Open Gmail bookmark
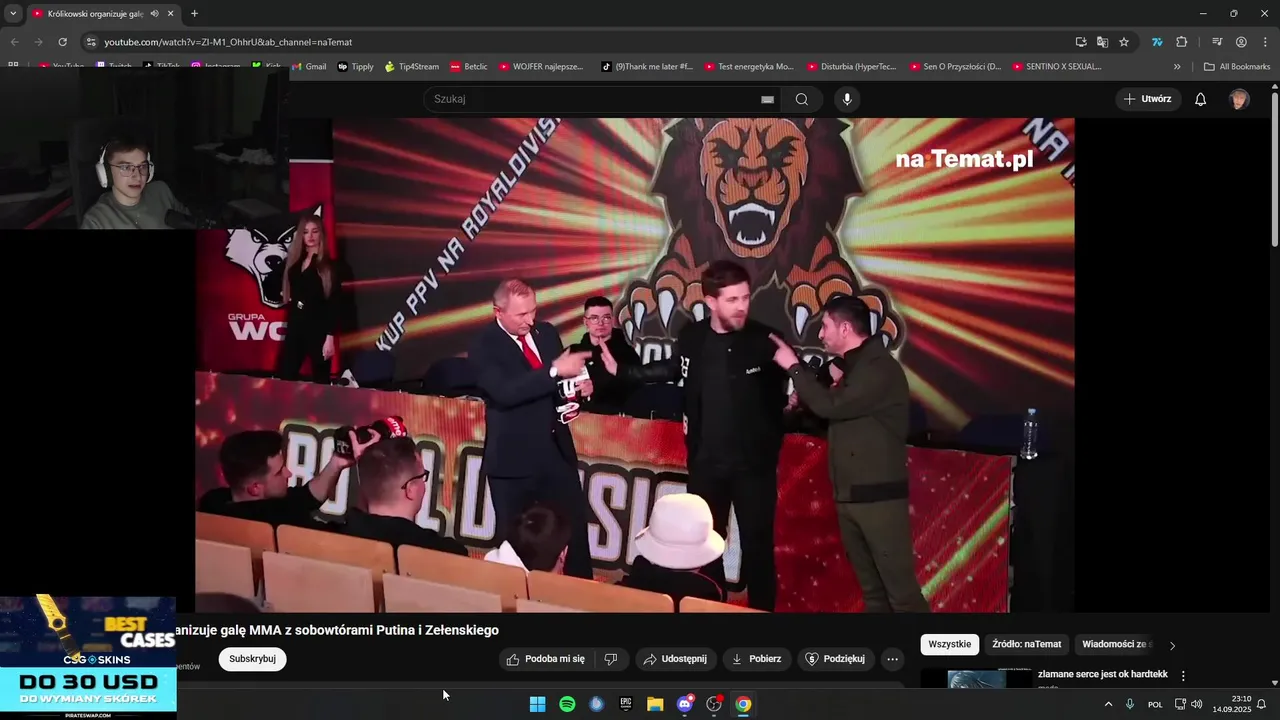The width and height of the screenshot is (1280, 720). [x=308, y=67]
